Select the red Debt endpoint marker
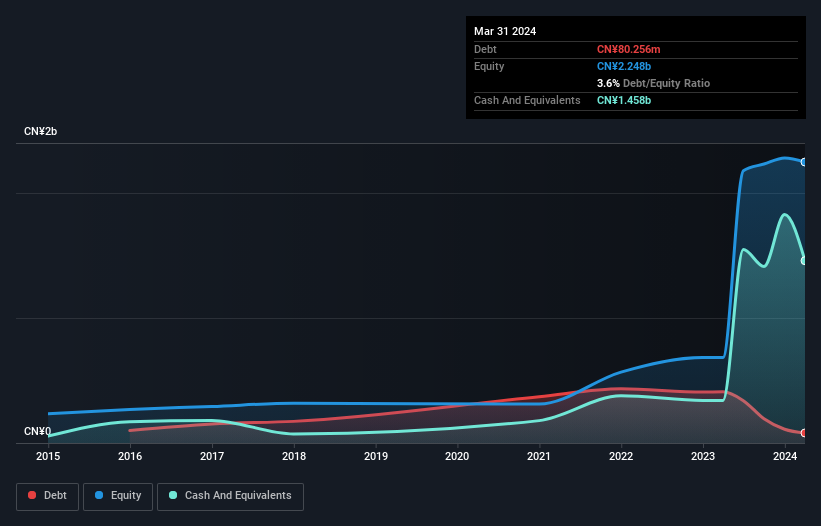Image resolution: width=821 pixels, height=526 pixels. pos(804,433)
